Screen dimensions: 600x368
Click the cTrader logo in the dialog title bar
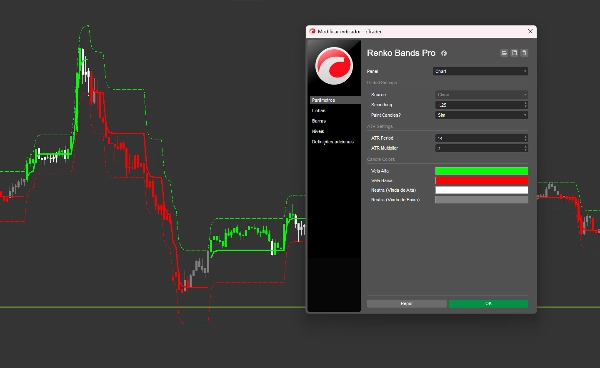click(312, 31)
